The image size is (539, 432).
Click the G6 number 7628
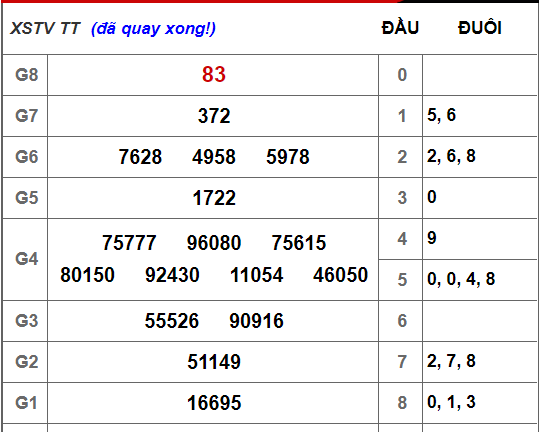click(x=140, y=157)
